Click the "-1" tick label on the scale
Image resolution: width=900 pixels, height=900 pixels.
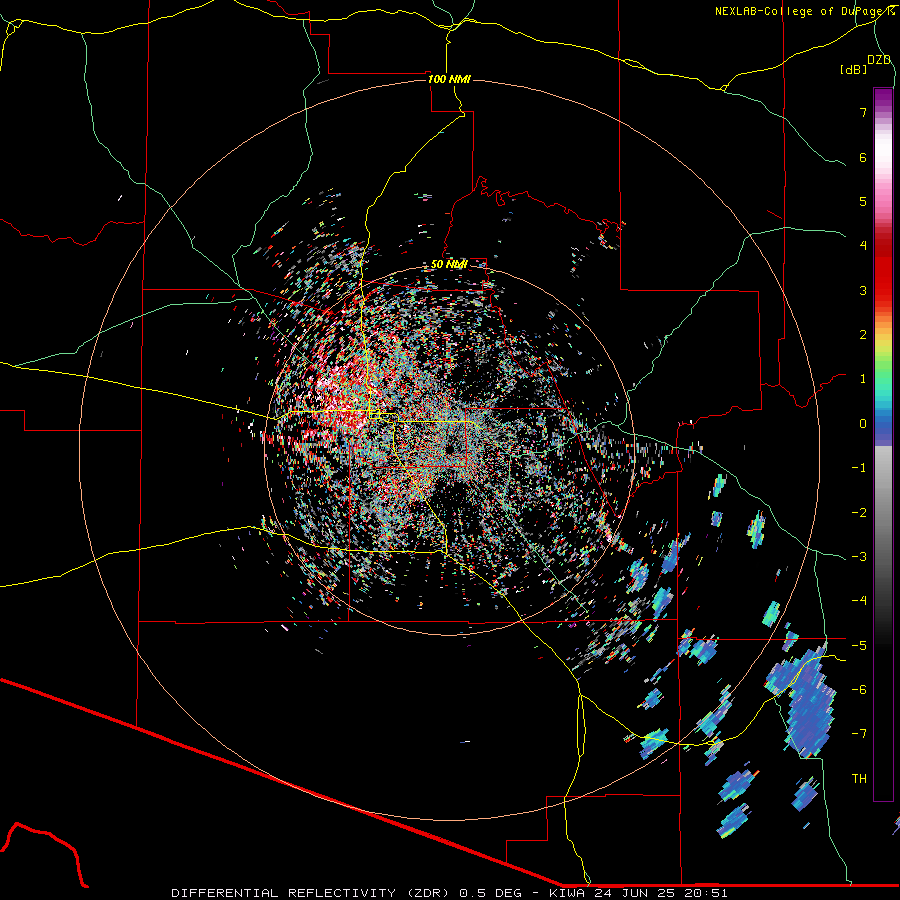859,468
